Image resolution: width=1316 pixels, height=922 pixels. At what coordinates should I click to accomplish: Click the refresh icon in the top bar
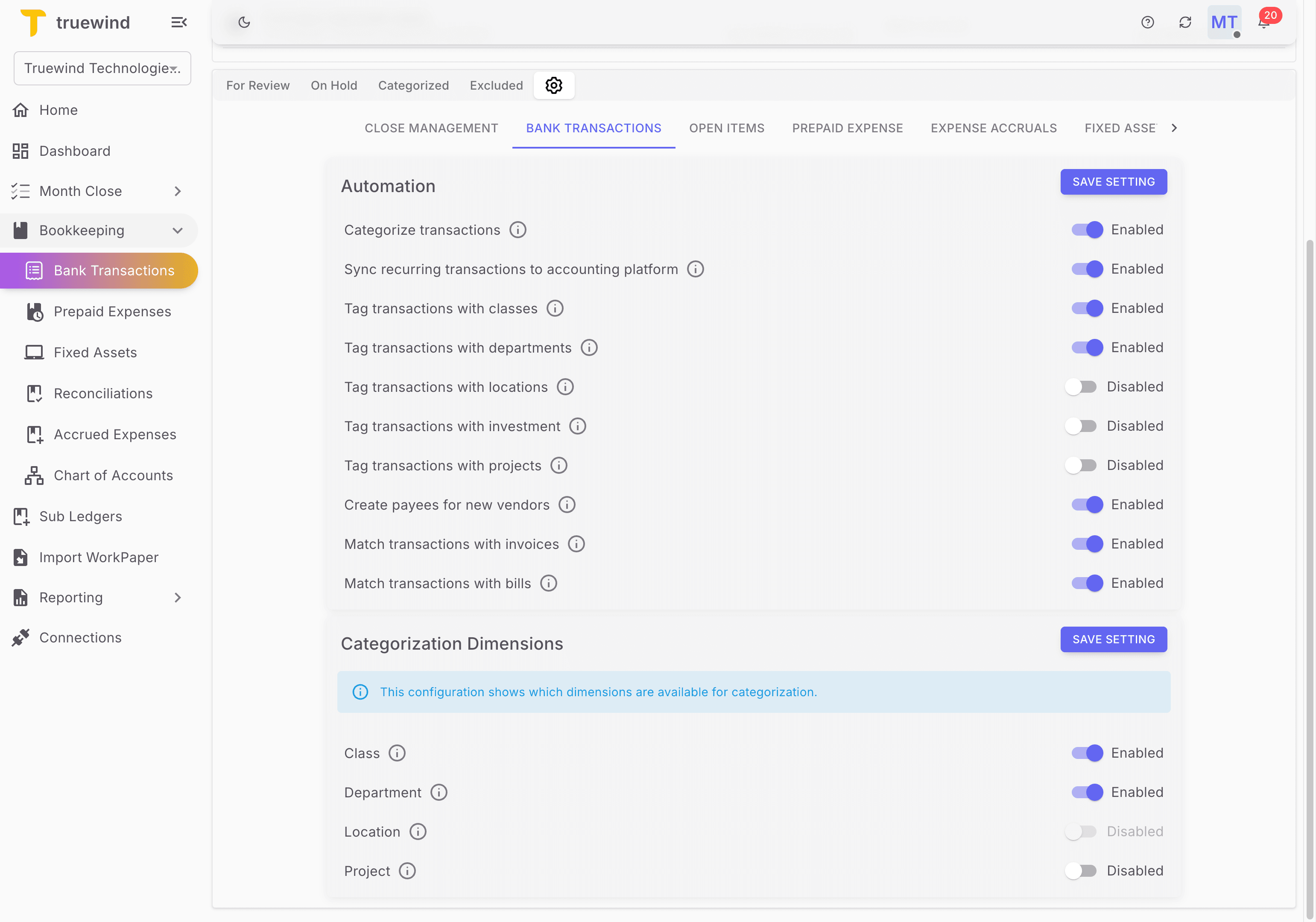1186,22
